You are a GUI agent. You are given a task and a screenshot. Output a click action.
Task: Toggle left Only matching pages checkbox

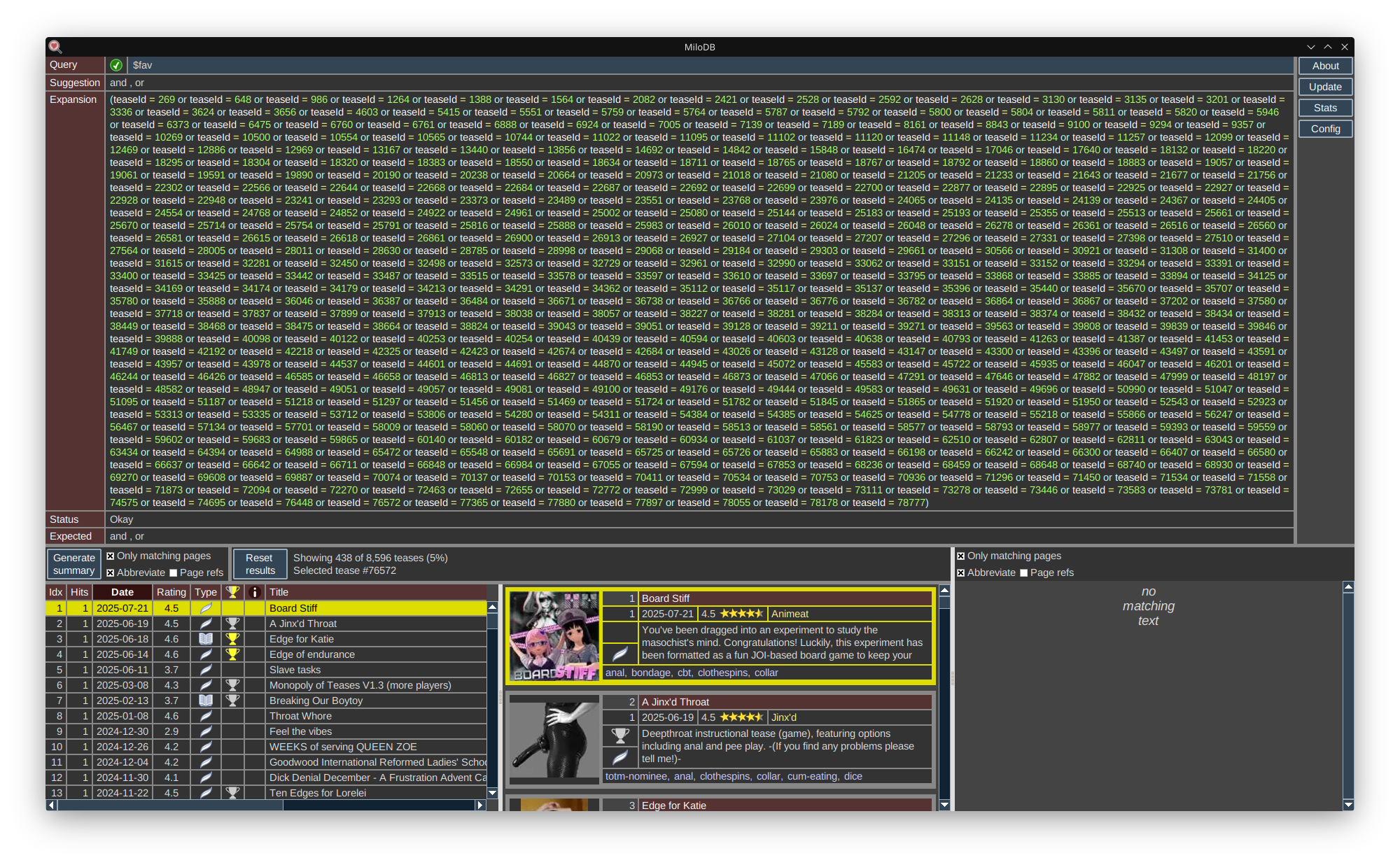pos(110,556)
